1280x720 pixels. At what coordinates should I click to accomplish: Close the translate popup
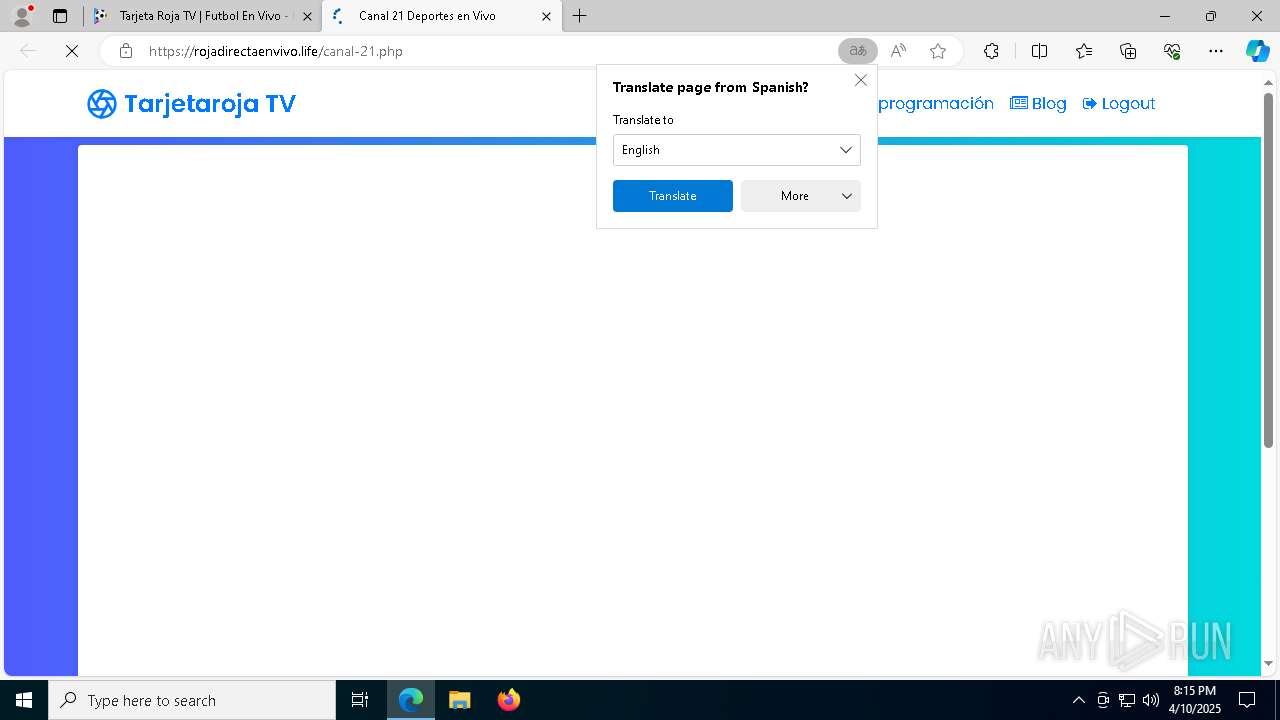point(860,80)
